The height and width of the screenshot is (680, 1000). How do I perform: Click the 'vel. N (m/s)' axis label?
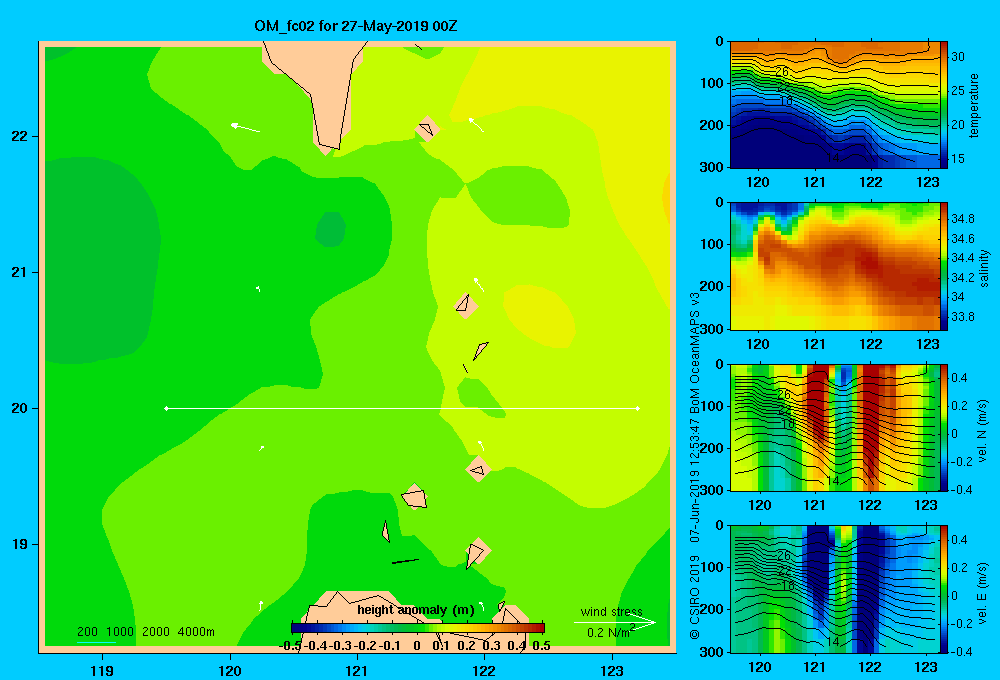[x=983, y=431]
